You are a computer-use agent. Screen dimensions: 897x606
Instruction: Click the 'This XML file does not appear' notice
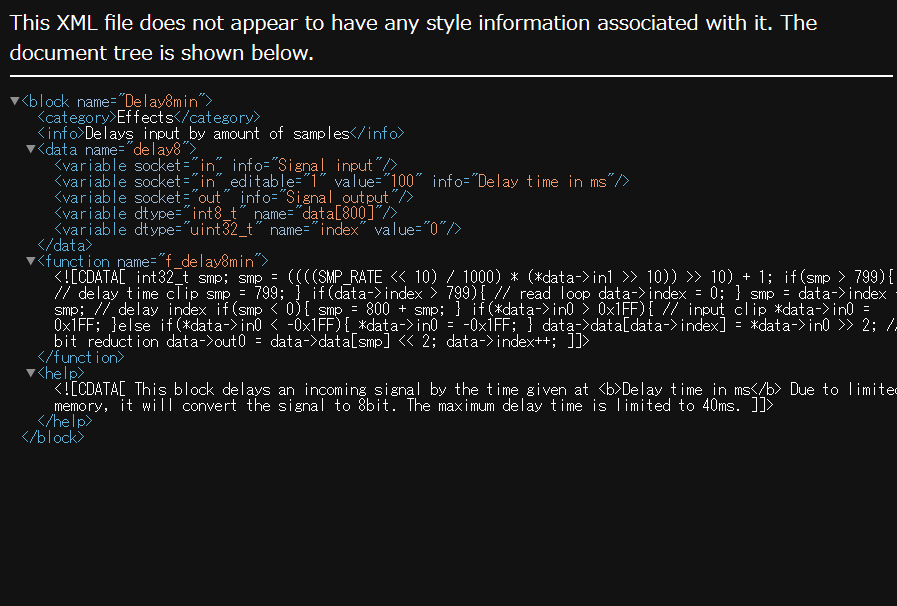point(413,38)
